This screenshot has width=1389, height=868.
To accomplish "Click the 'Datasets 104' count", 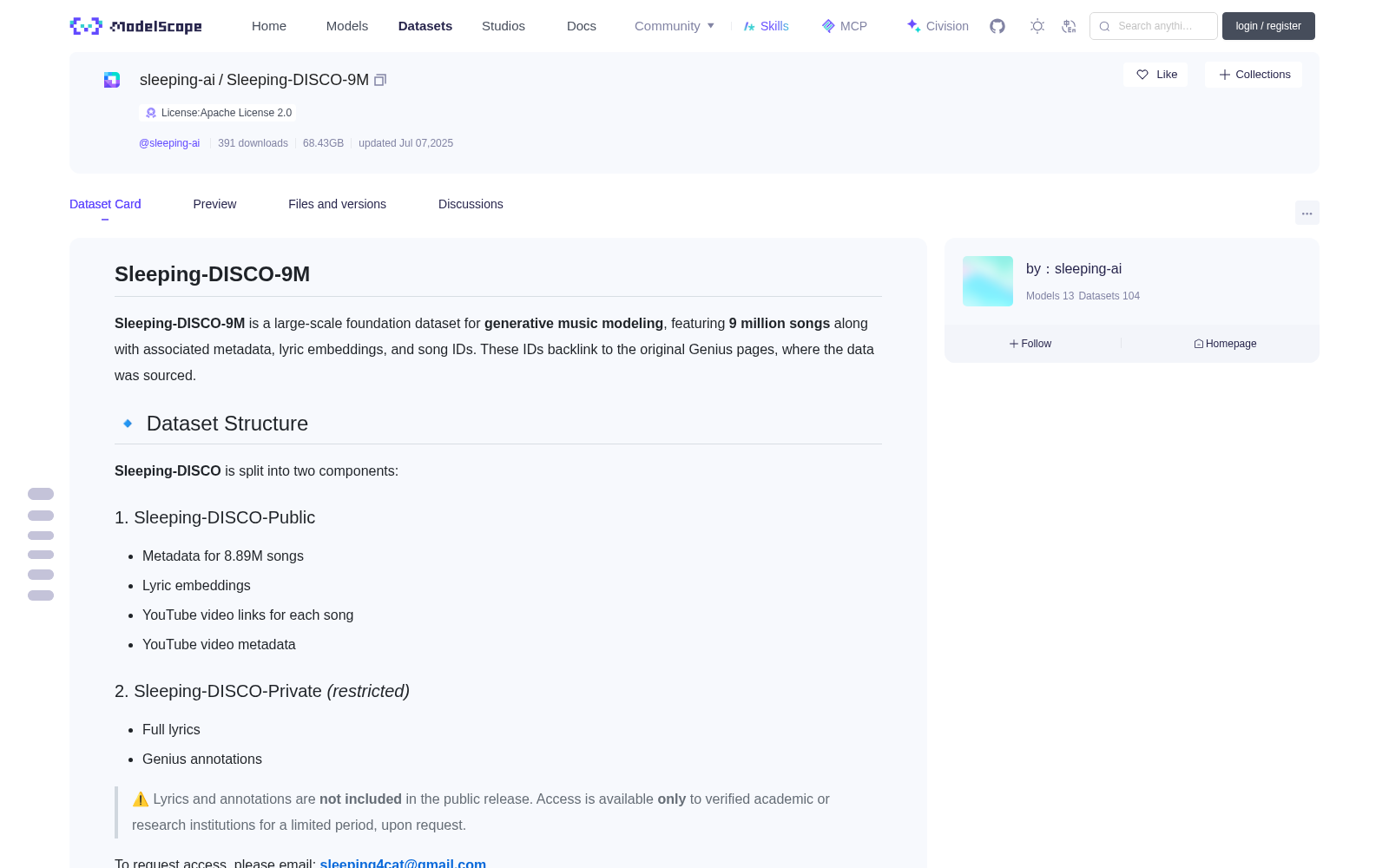I will 1109,296.
